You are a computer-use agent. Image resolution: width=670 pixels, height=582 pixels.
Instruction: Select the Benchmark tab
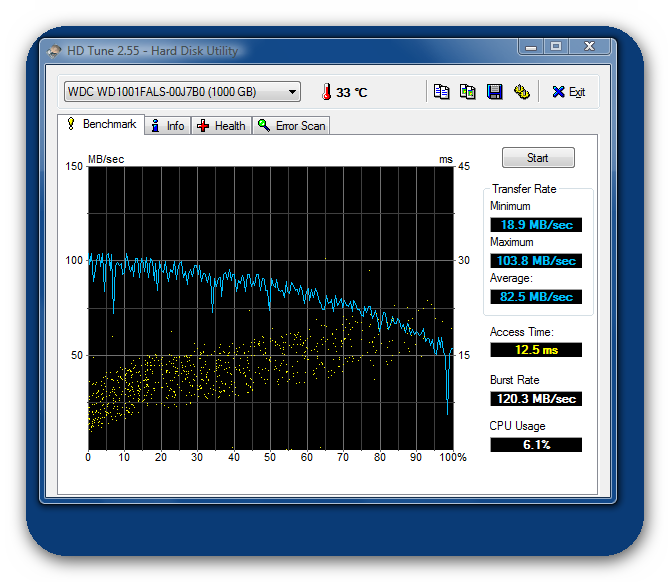(102, 124)
